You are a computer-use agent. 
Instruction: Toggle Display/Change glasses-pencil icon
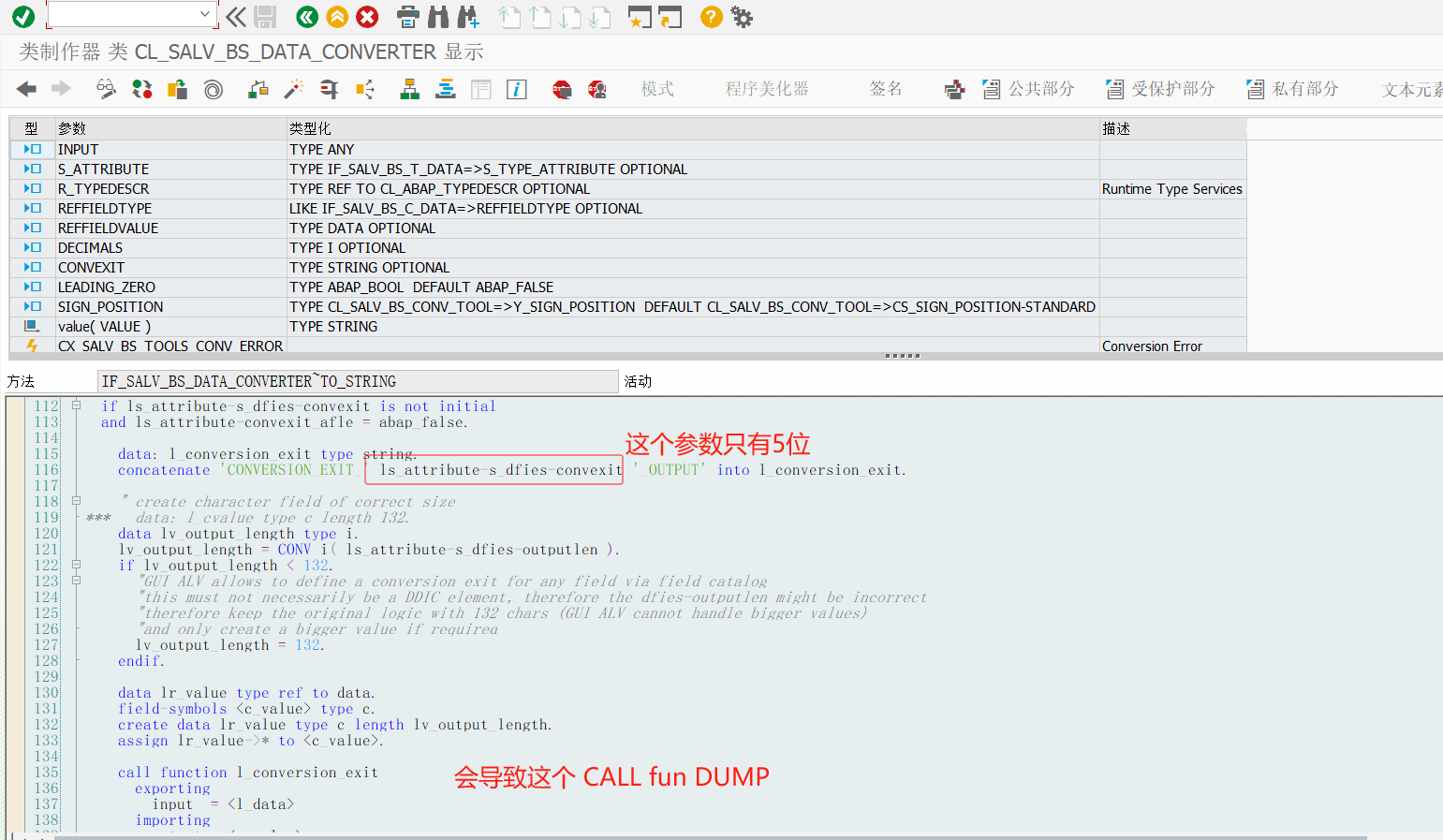click(x=107, y=89)
